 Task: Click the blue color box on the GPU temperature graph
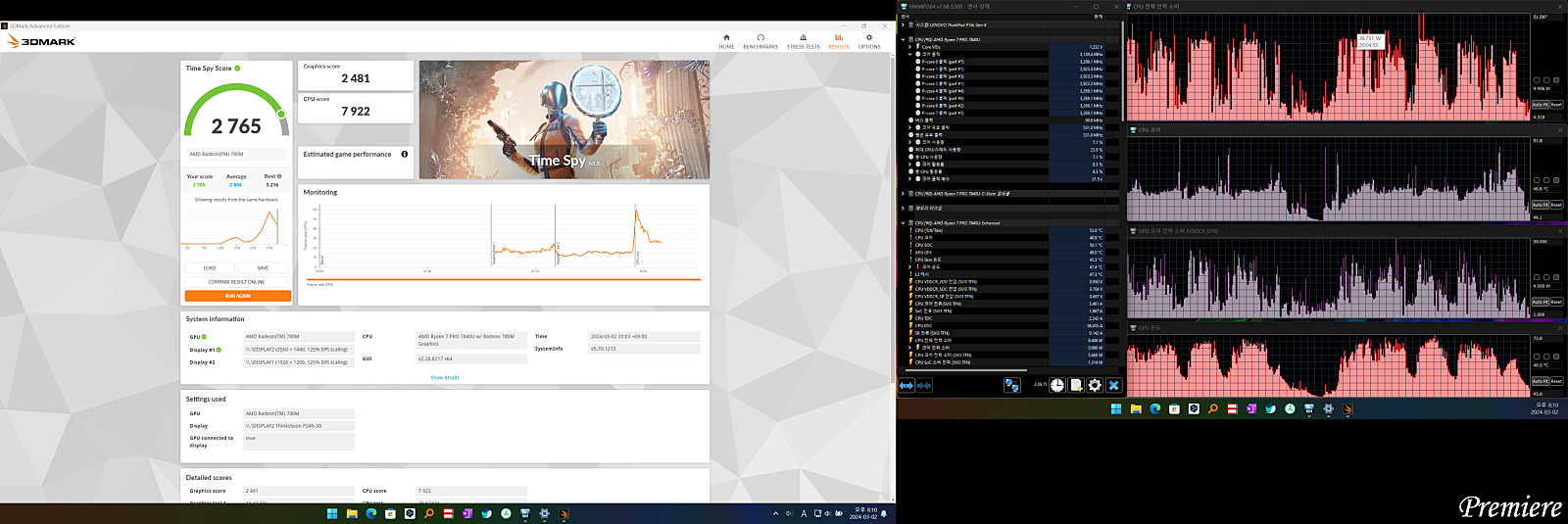tap(1556, 357)
